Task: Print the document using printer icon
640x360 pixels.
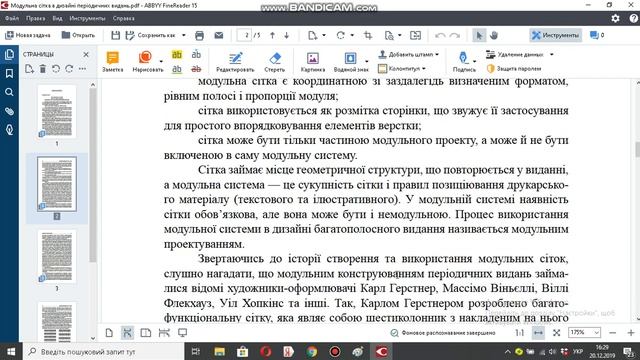Action: (x=199, y=36)
